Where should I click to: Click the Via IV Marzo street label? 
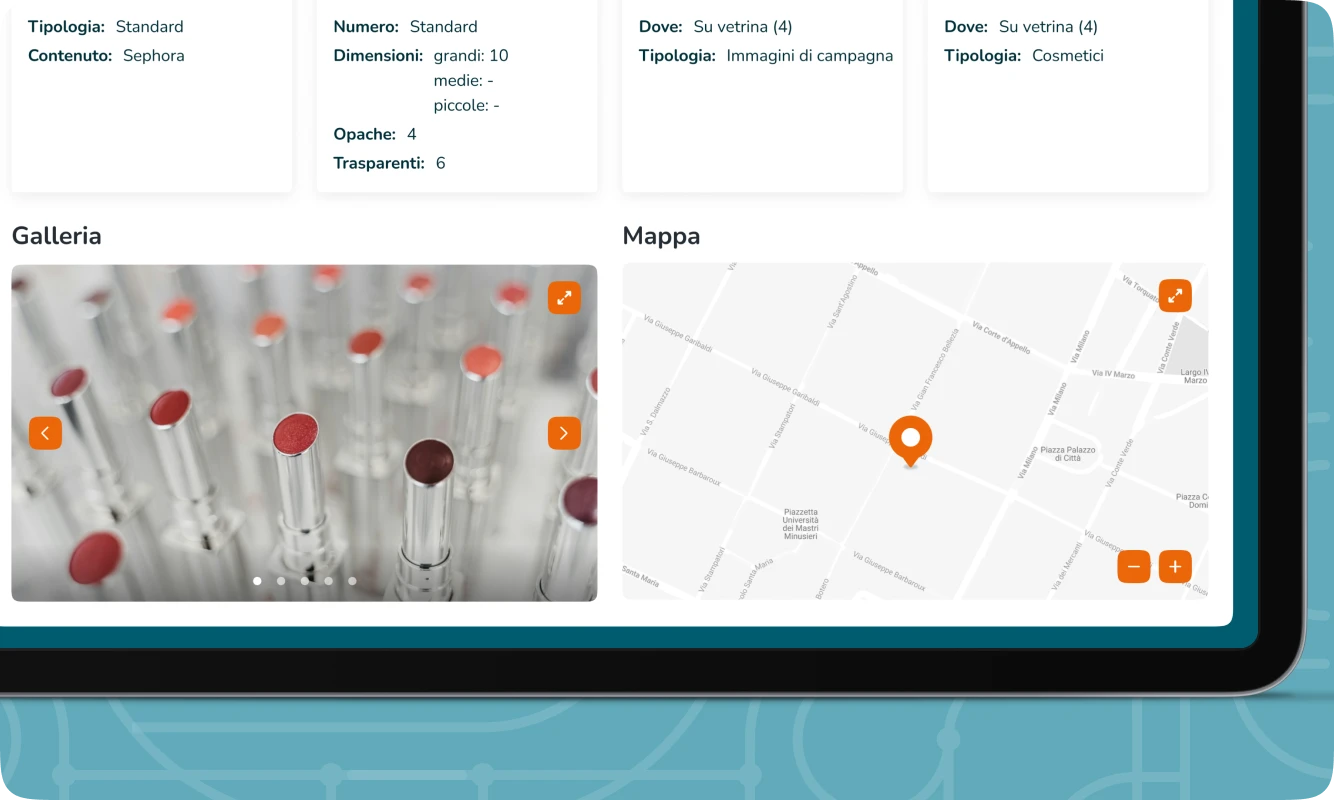point(1113,374)
